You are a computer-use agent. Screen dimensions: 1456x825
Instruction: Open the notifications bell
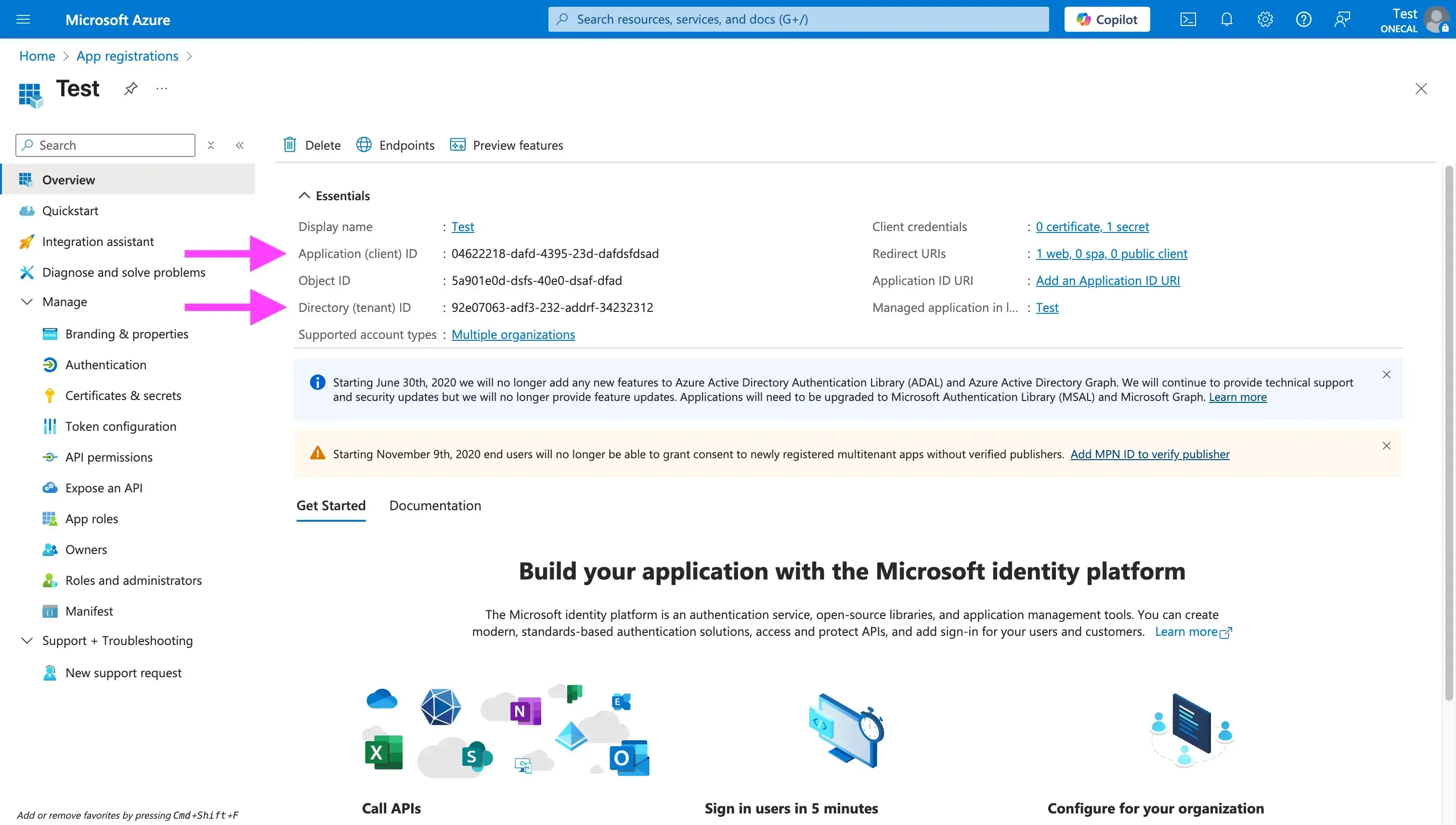1226,19
